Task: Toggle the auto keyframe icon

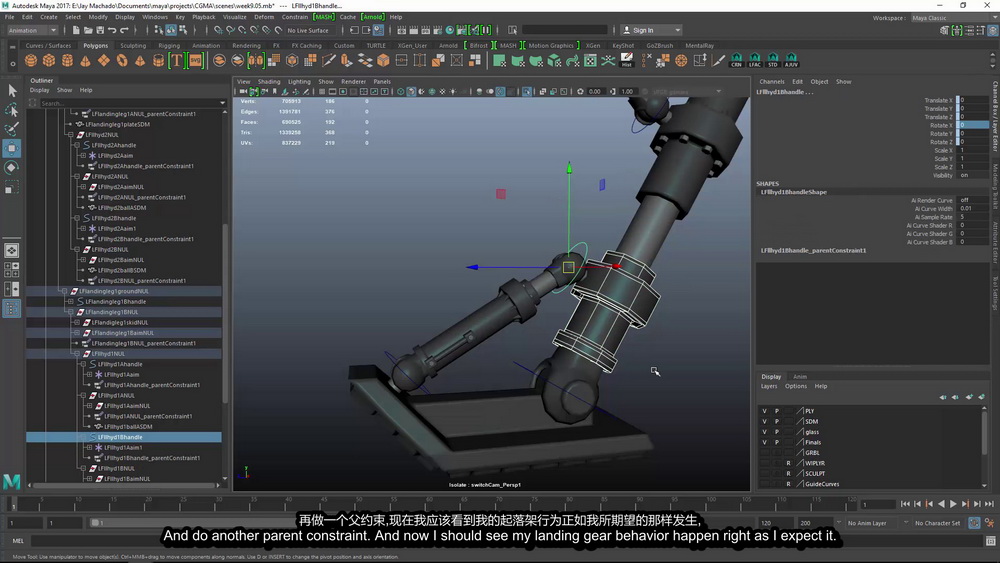Action: tap(974, 523)
